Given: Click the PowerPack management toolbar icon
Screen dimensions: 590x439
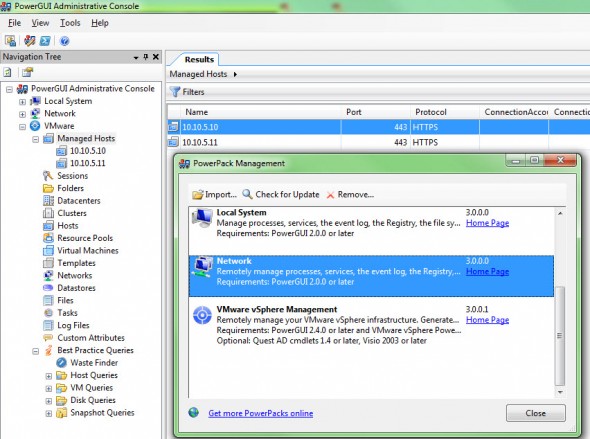Looking at the screenshot, I should [x=30, y=41].
